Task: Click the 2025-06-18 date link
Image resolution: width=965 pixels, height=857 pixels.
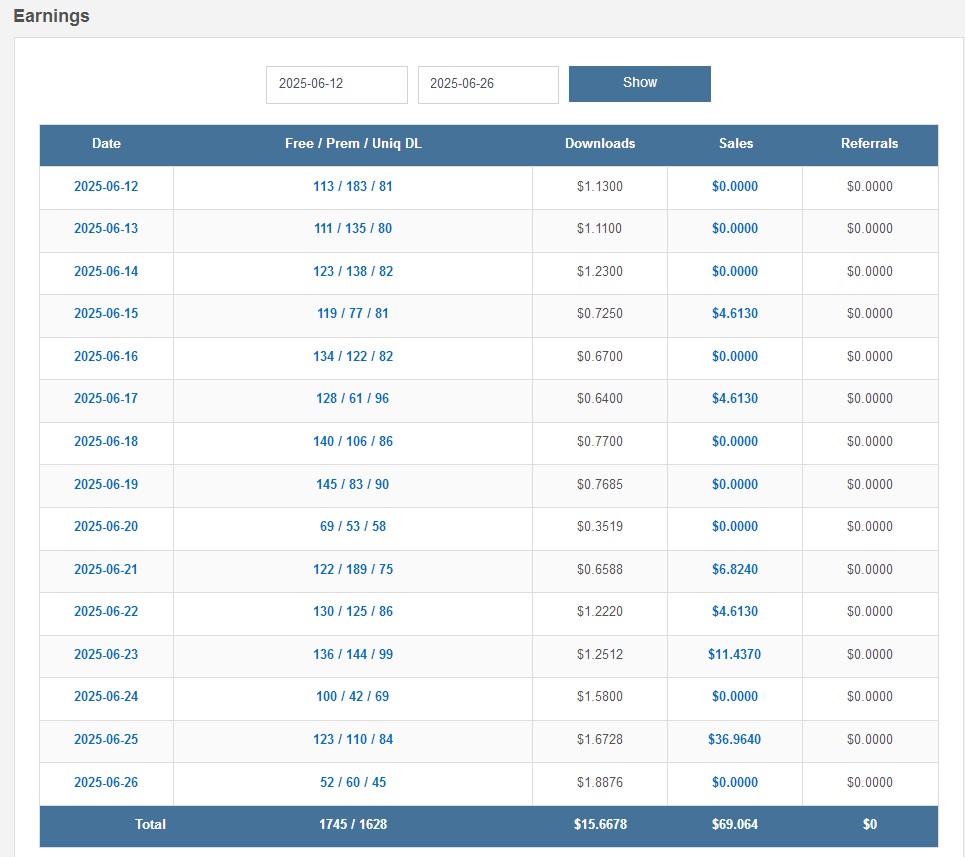Action: pos(106,441)
